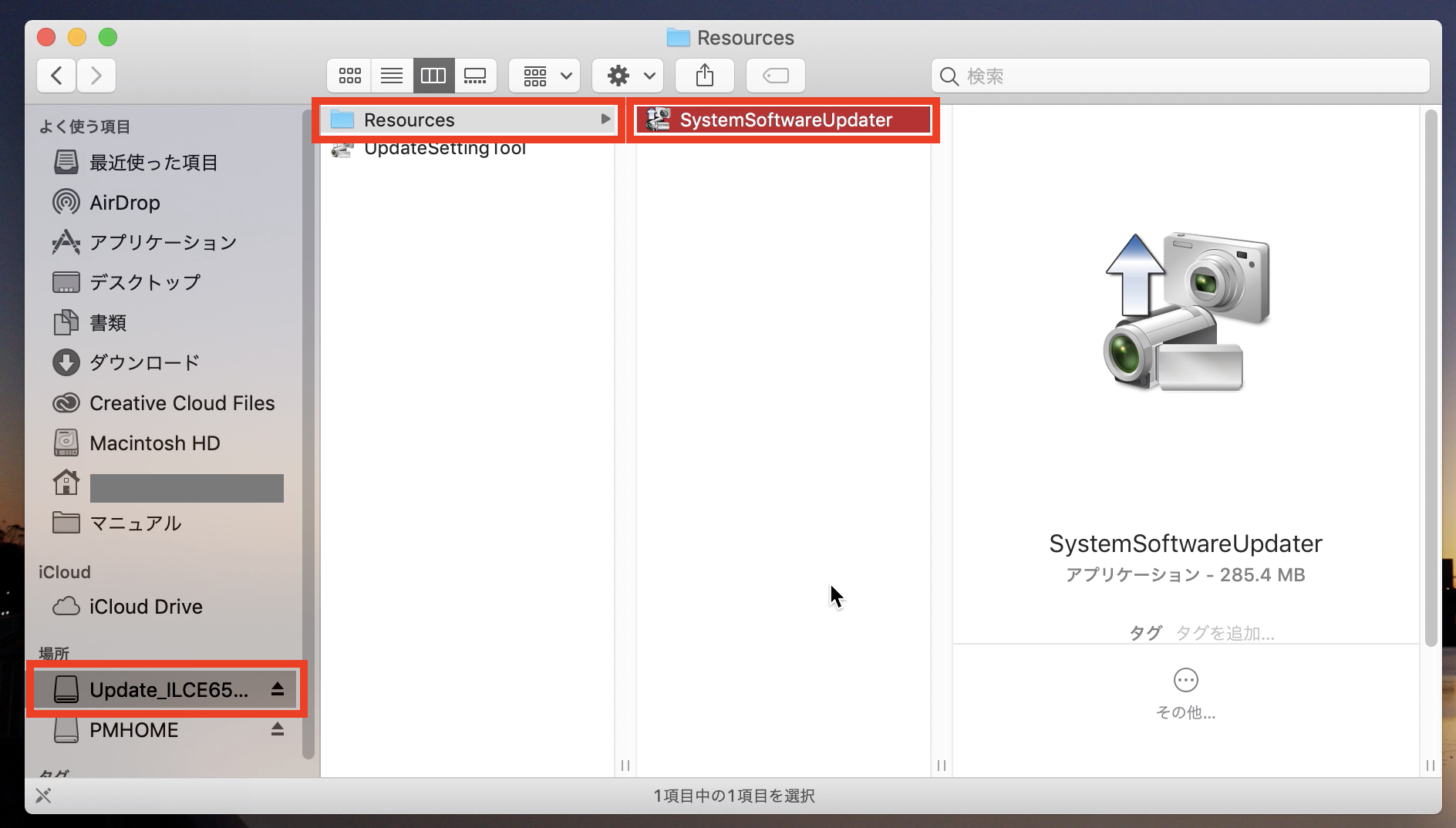
Task: Click the Share button
Action: (705, 76)
